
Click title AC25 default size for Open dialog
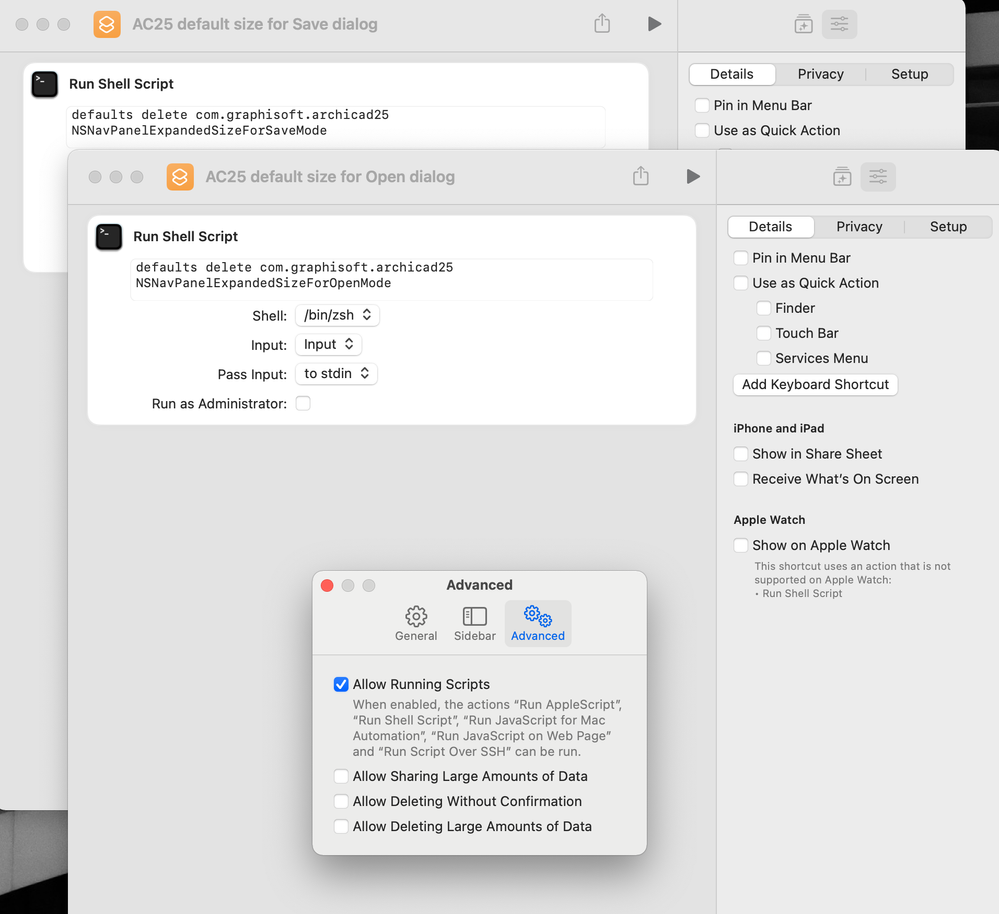pos(330,176)
